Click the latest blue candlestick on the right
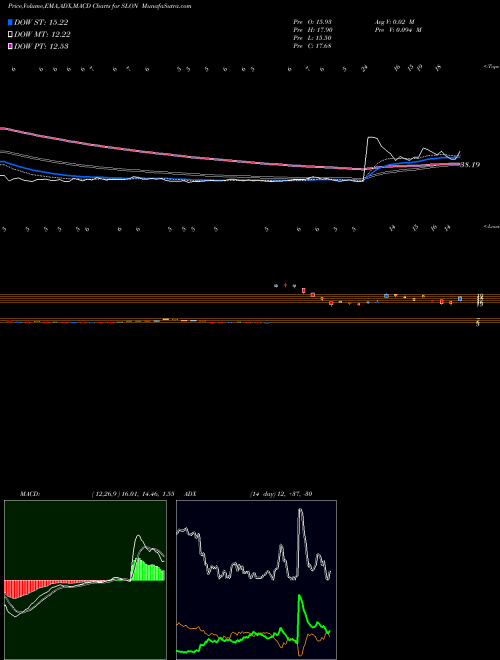The height and width of the screenshot is (660, 500). point(460,298)
